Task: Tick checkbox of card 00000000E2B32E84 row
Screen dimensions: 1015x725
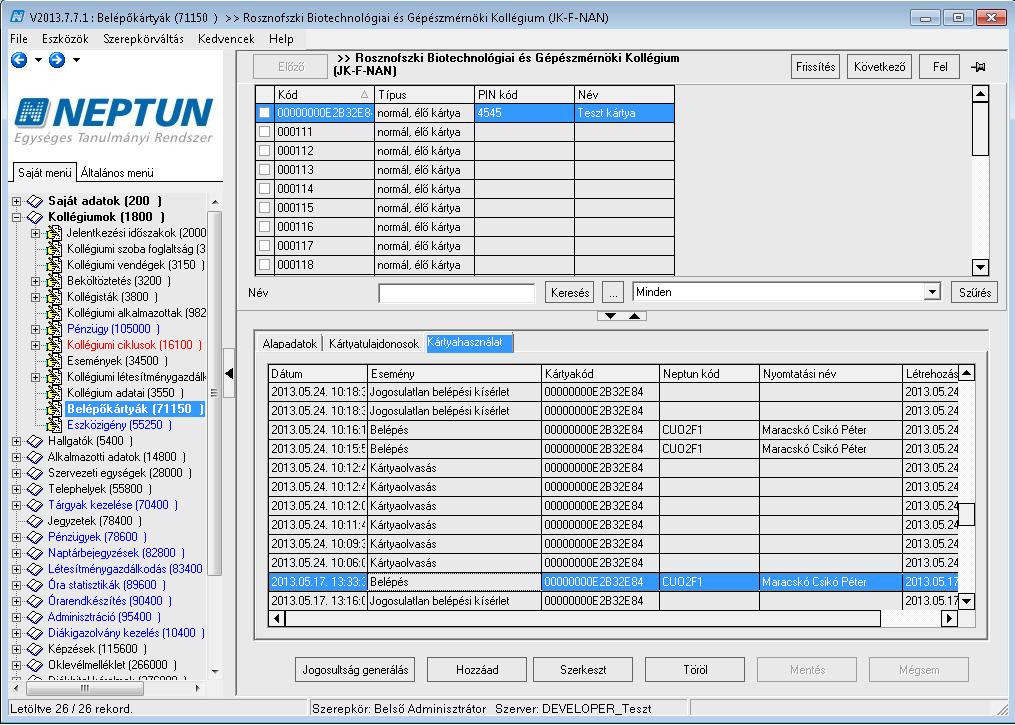Action: (264, 113)
